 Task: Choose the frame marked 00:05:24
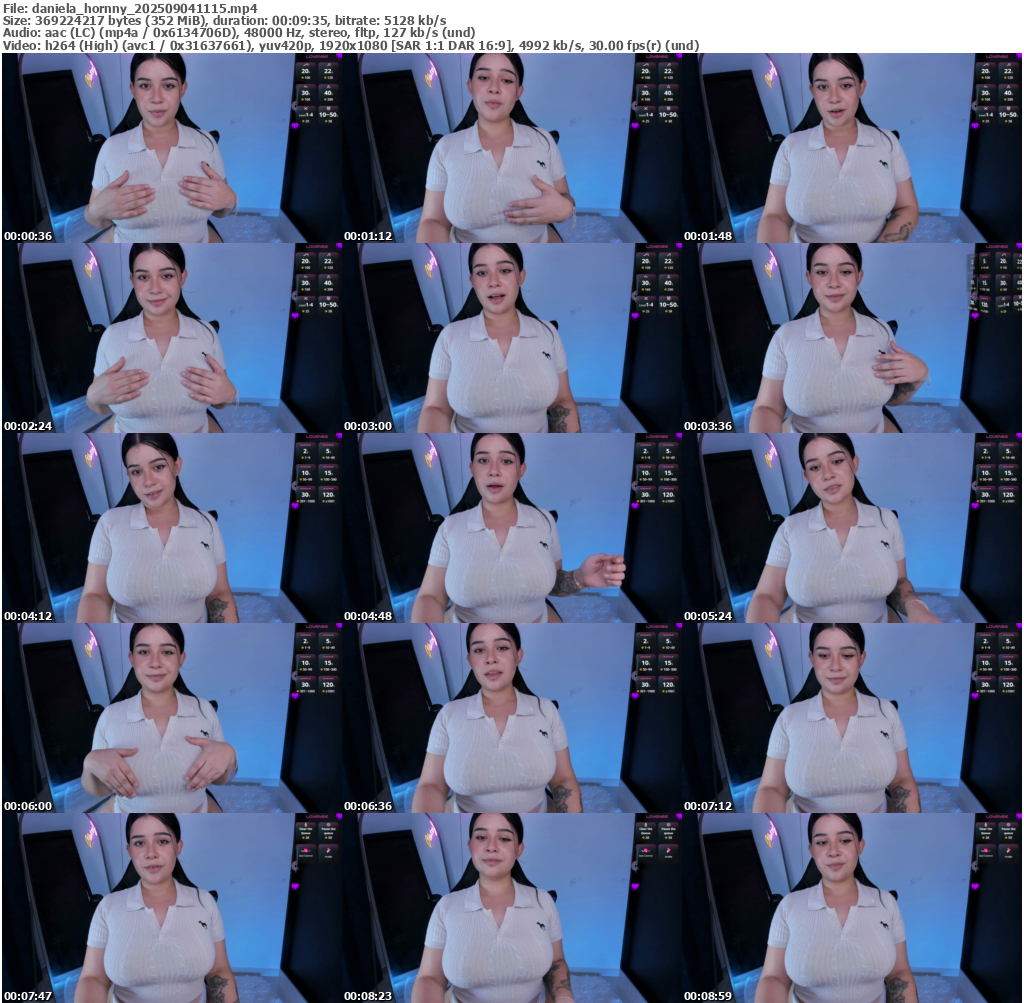point(852,528)
